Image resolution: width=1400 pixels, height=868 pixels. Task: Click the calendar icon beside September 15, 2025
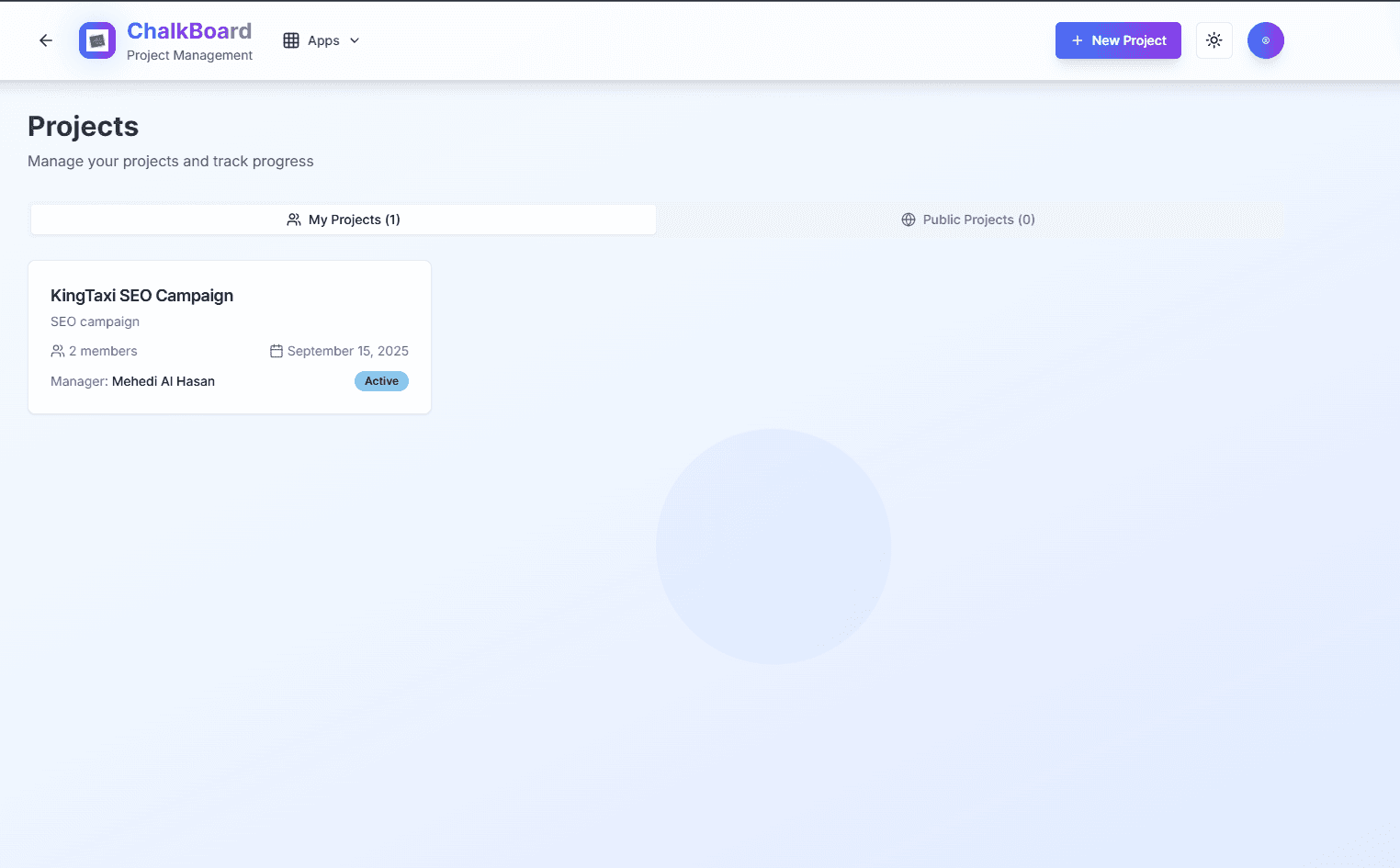click(277, 351)
